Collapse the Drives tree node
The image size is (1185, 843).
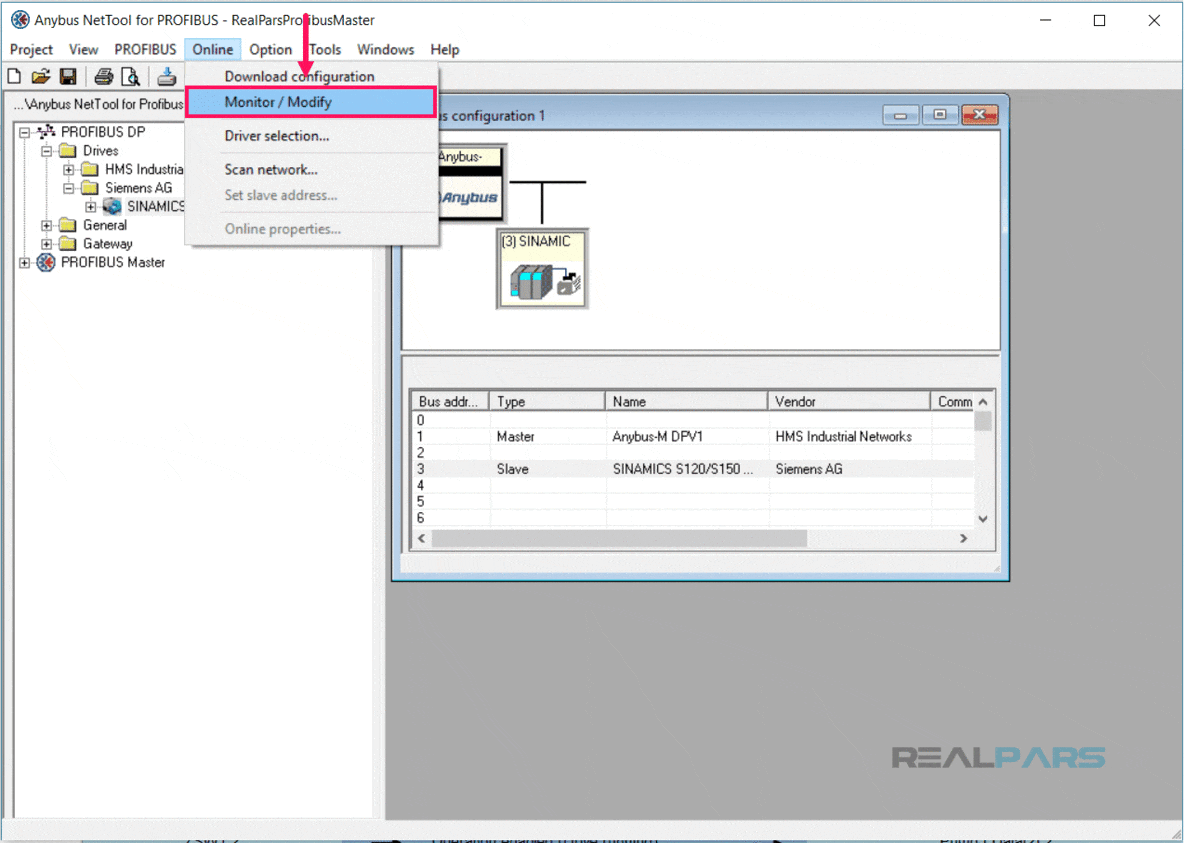tap(46, 151)
